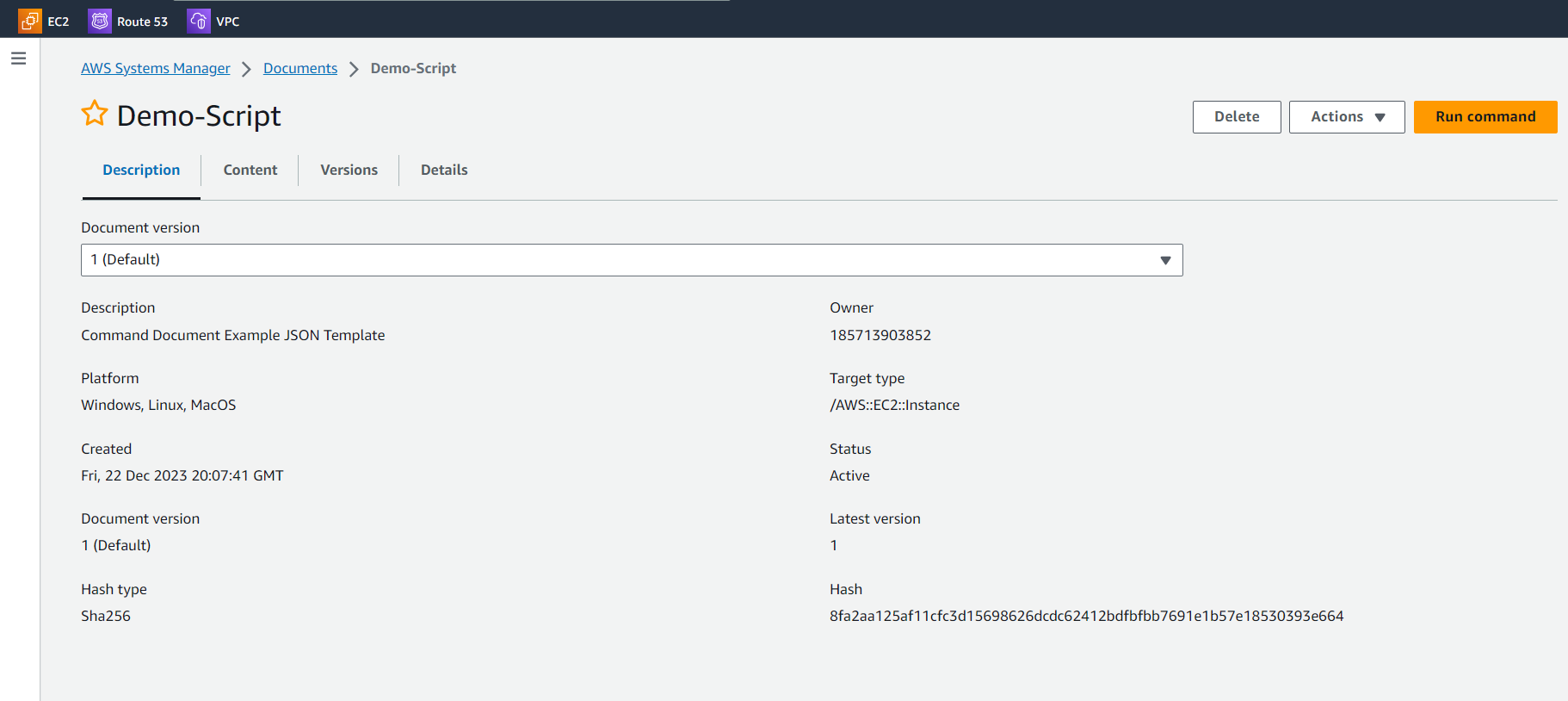
Task: Click the EC2 service icon
Action: [30, 22]
